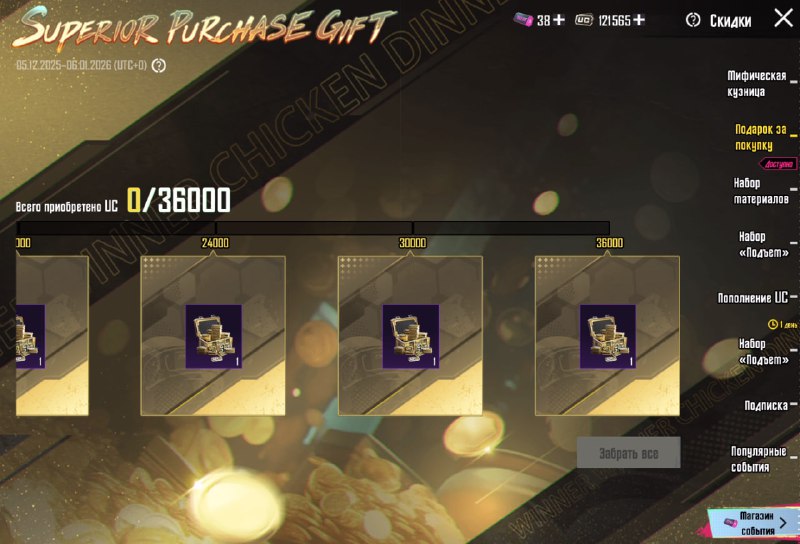This screenshot has height=544, width=800.
Task: Open Мифическая кузница tab
Action: (757, 84)
